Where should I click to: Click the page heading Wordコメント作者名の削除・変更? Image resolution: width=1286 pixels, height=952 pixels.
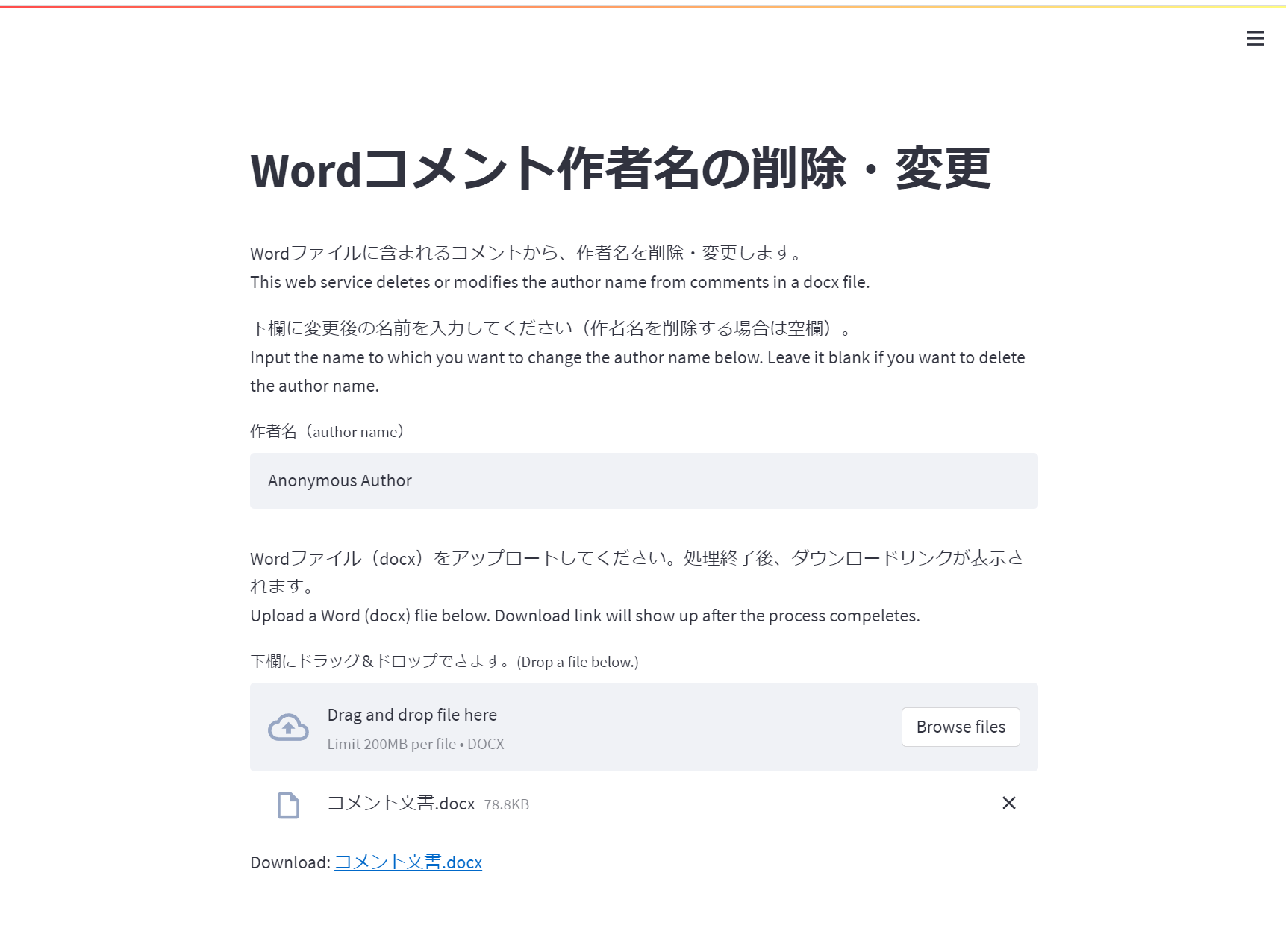click(619, 169)
